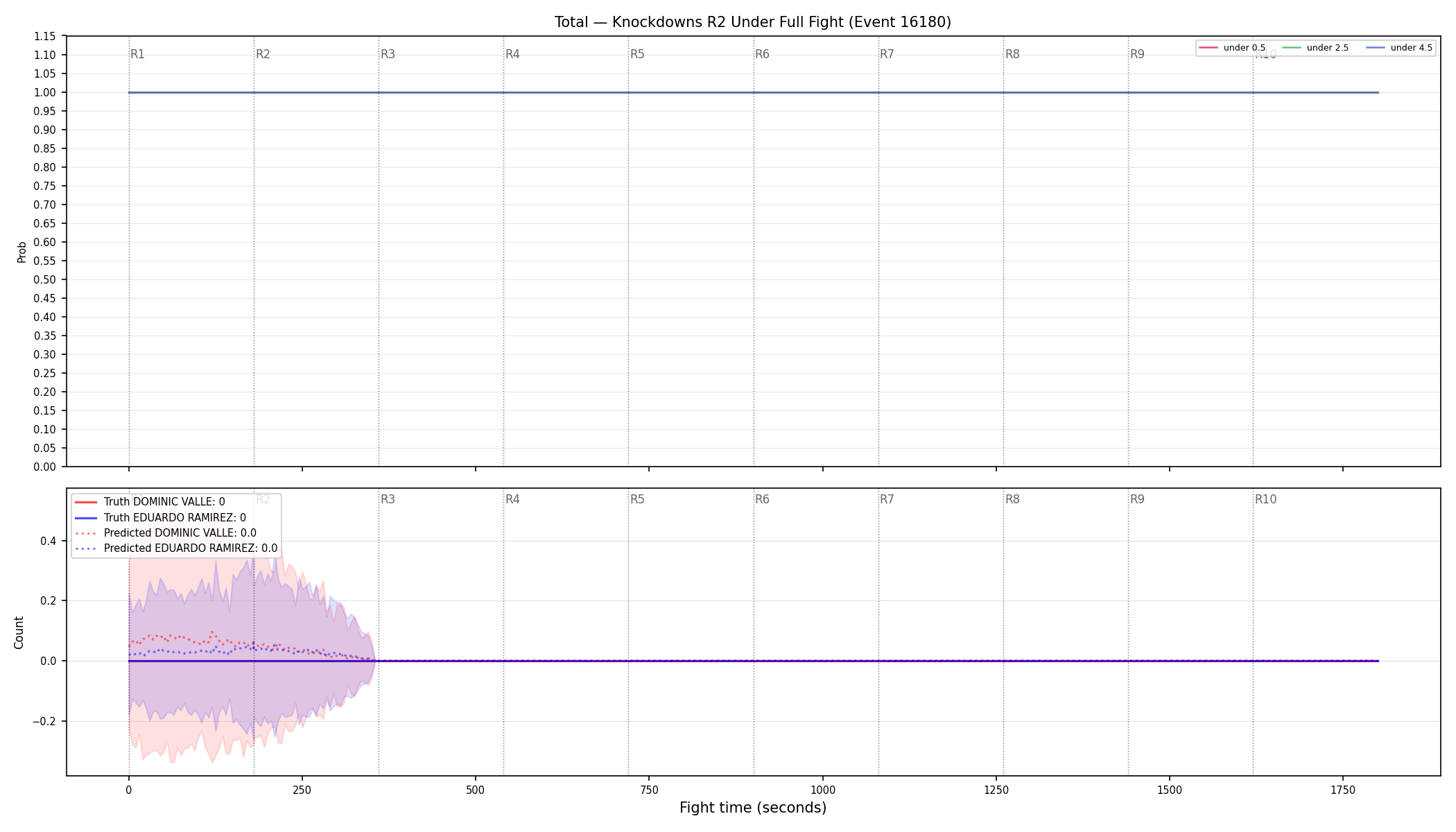The image size is (1456, 832).
Task: Click the 0.25 tick on the Prob axis
Action: click(x=45, y=373)
